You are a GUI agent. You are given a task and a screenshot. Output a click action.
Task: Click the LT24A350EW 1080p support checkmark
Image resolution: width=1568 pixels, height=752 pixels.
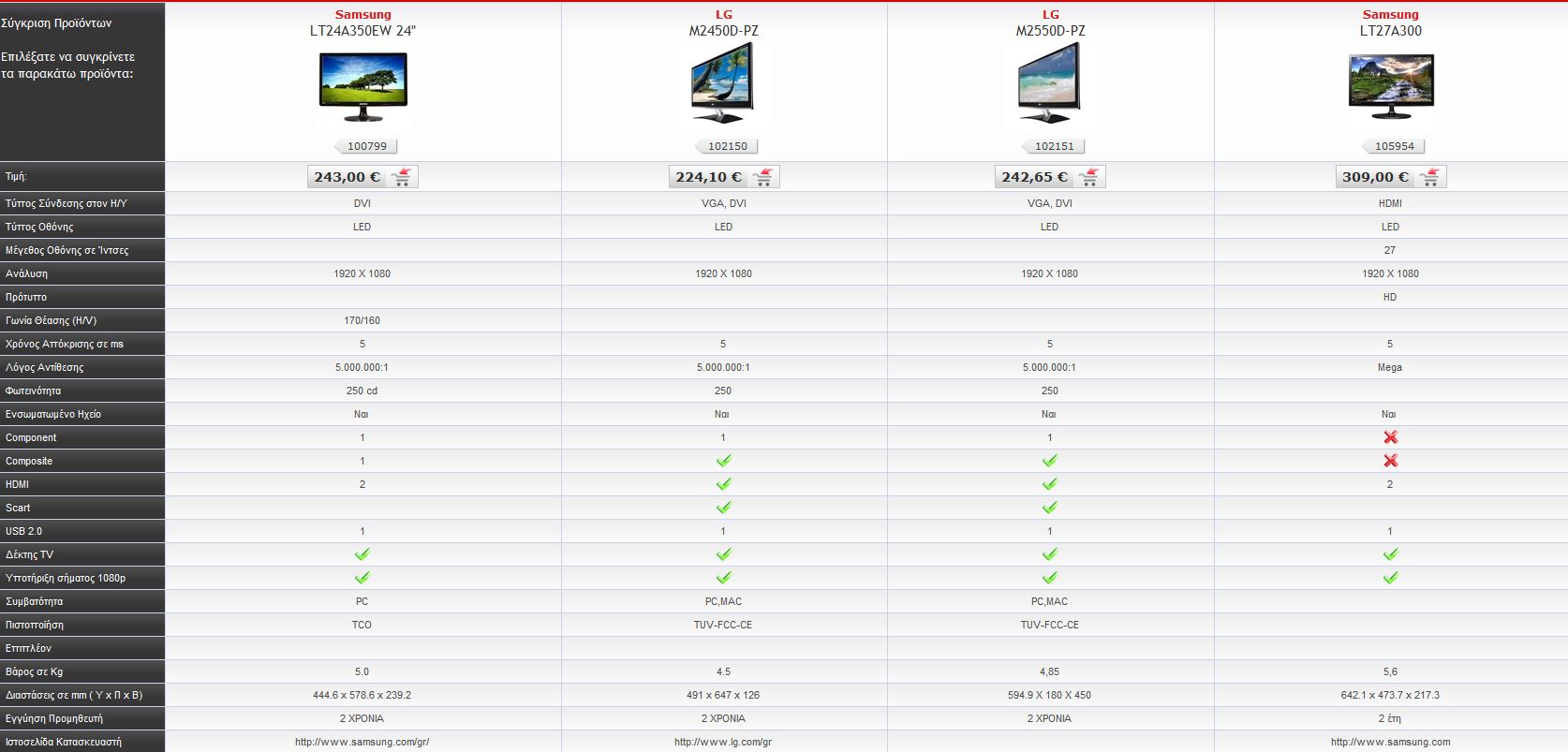(x=362, y=578)
